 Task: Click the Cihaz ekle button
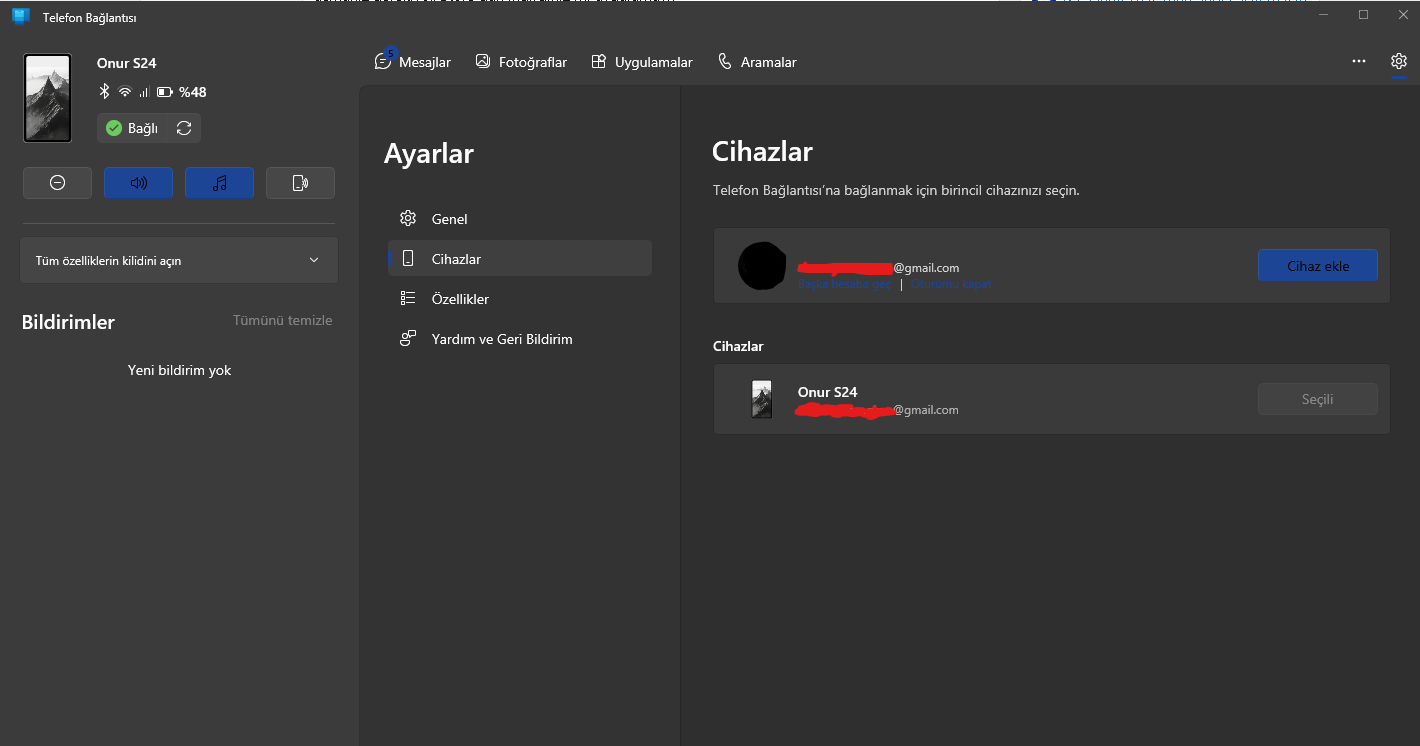pos(1317,266)
